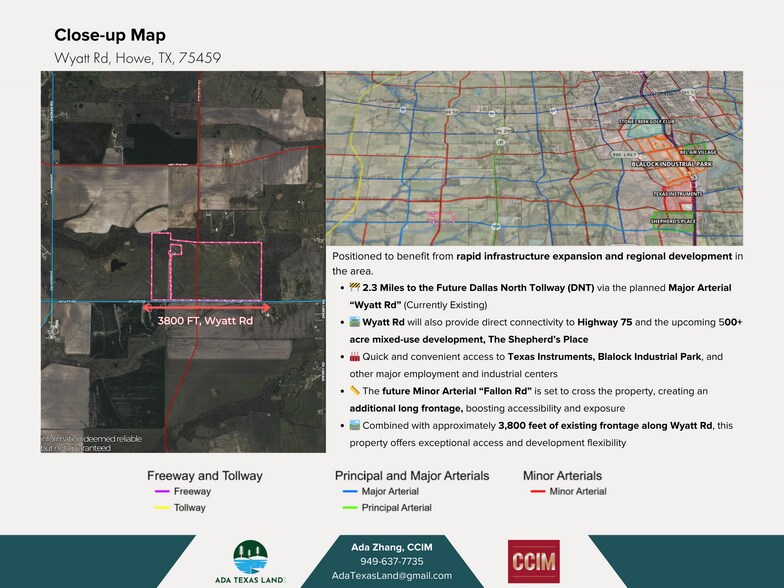Open the regional arterial road map image
784x588 pixels.
(x=534, y=158)
